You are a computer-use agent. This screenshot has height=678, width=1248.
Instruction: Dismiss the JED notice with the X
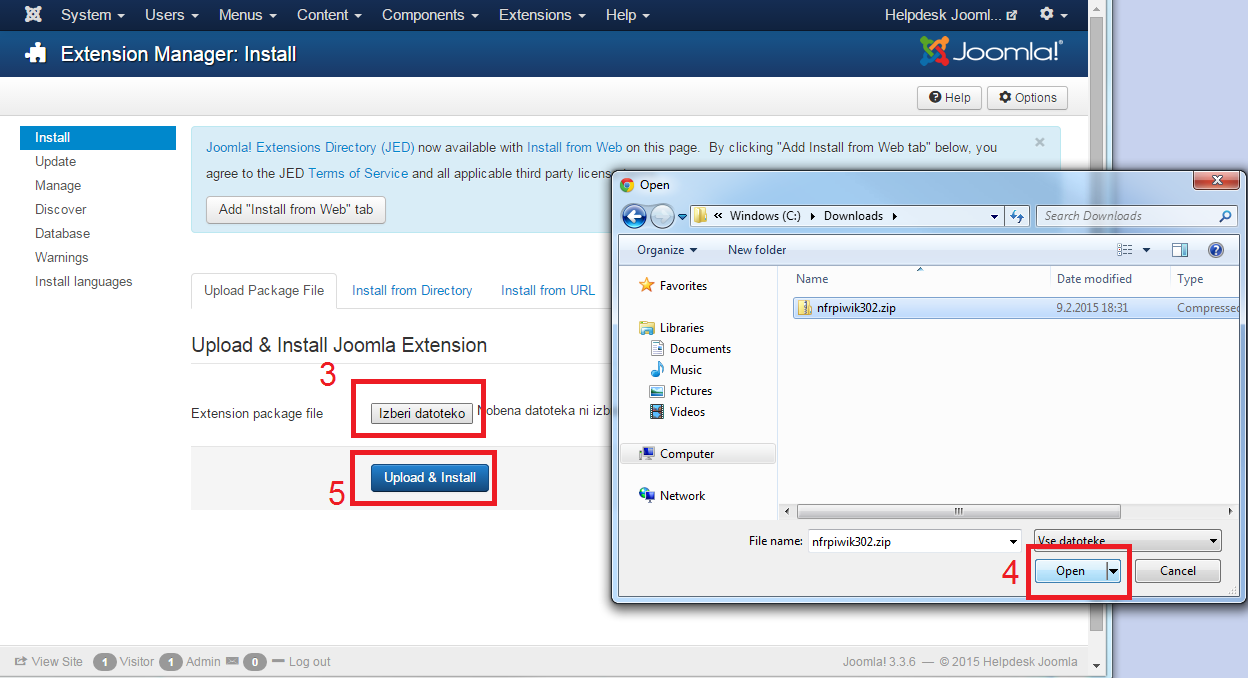point(1040,142)
